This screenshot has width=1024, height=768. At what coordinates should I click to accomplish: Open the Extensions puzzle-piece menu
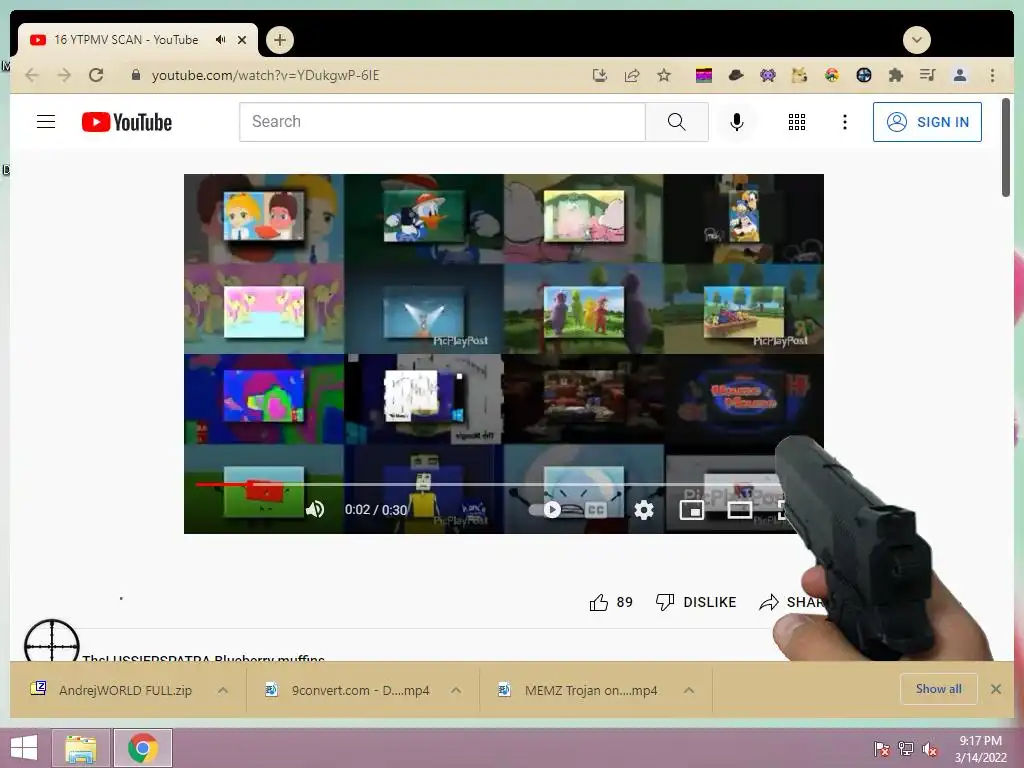pyautogui.click(x=895, y=75)
